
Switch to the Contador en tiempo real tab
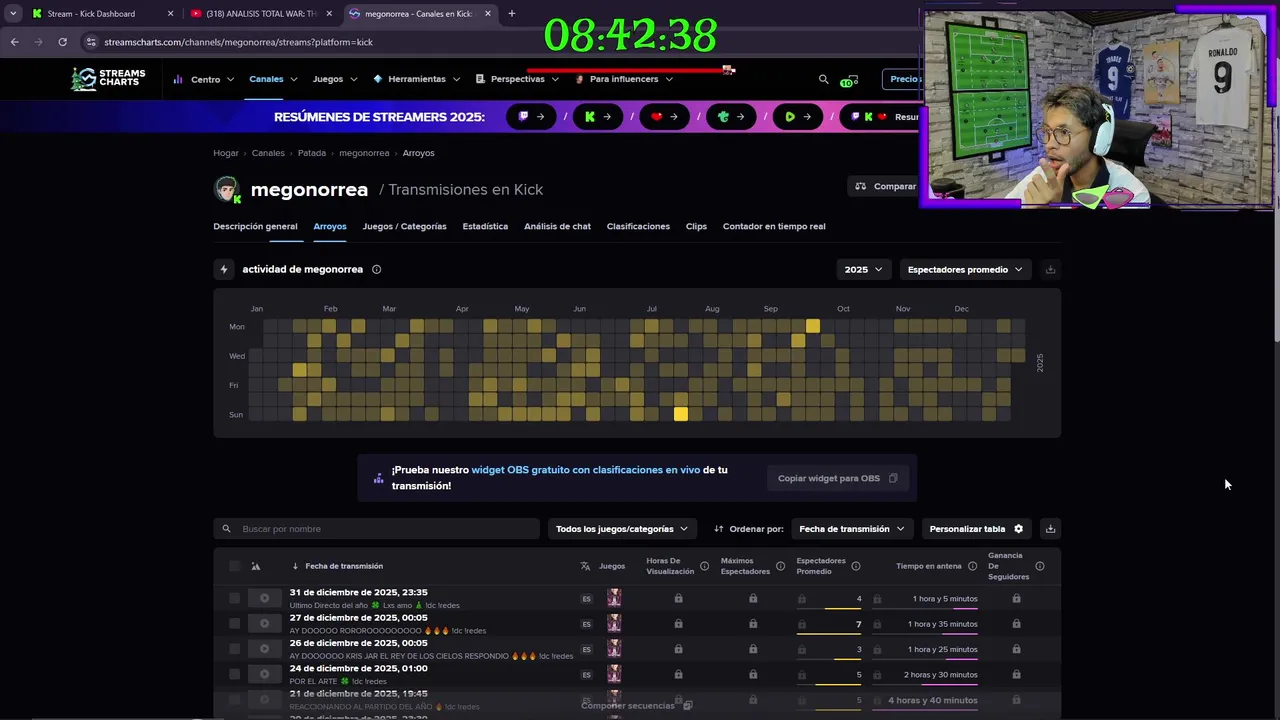774,226
